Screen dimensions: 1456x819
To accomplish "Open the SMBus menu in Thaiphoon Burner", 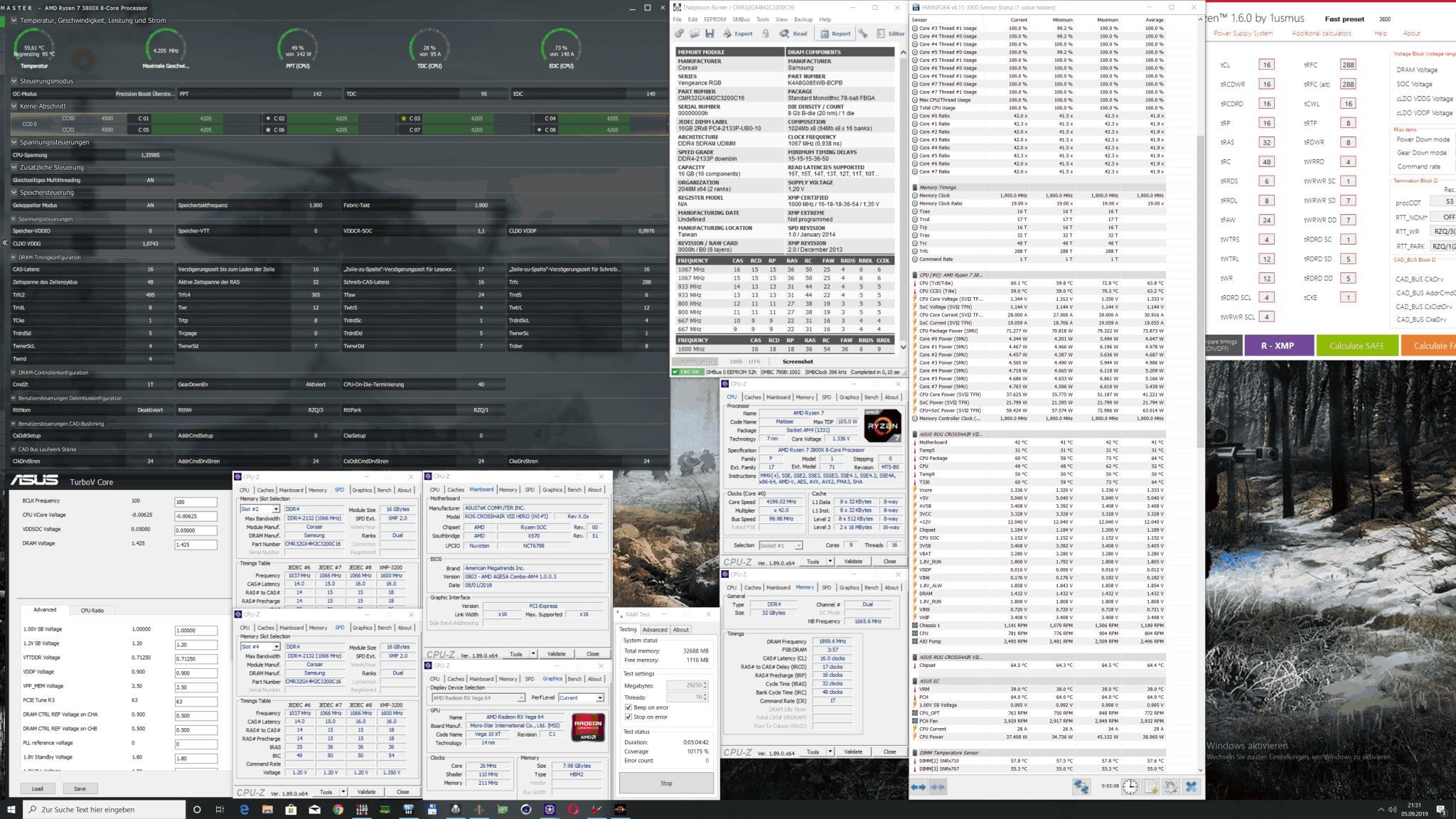I will pyautogui.click(x=741, y=19).
